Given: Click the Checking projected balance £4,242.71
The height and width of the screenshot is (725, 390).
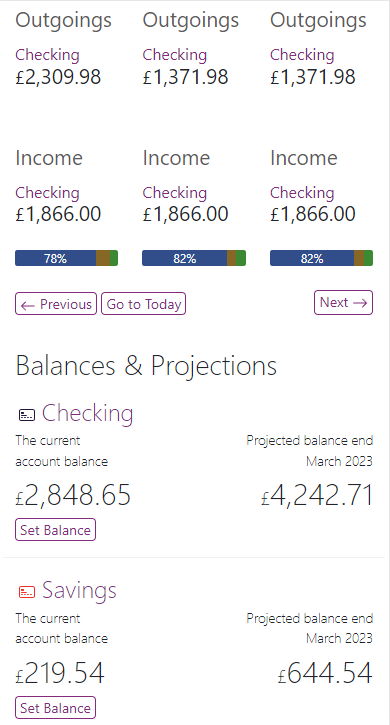Looking at the screenshot, I should point(317,495).
